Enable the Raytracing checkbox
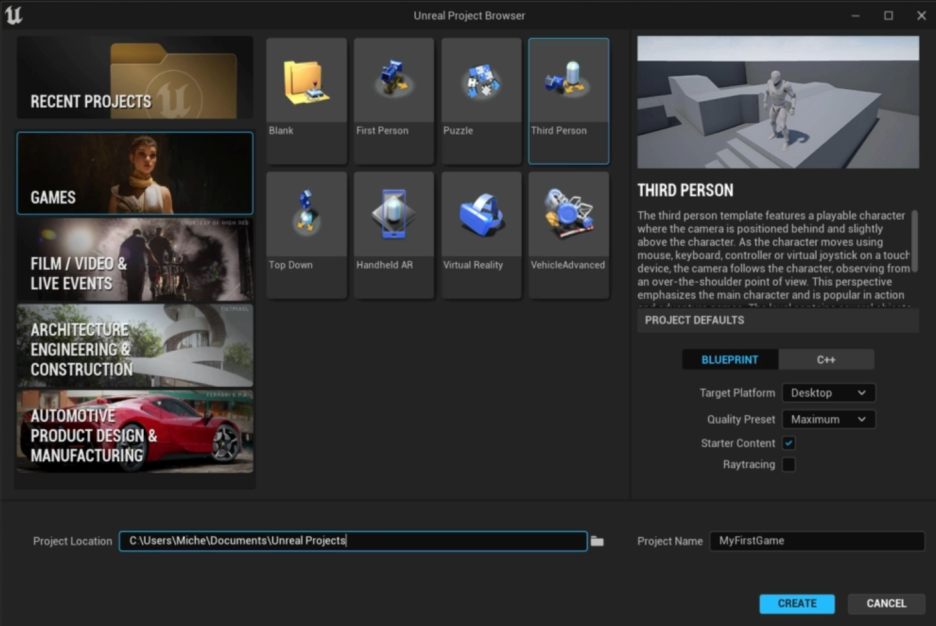Image resolution: width=936 pixels, height=626 pixels. pyautogui.click(x=789, y=464)
